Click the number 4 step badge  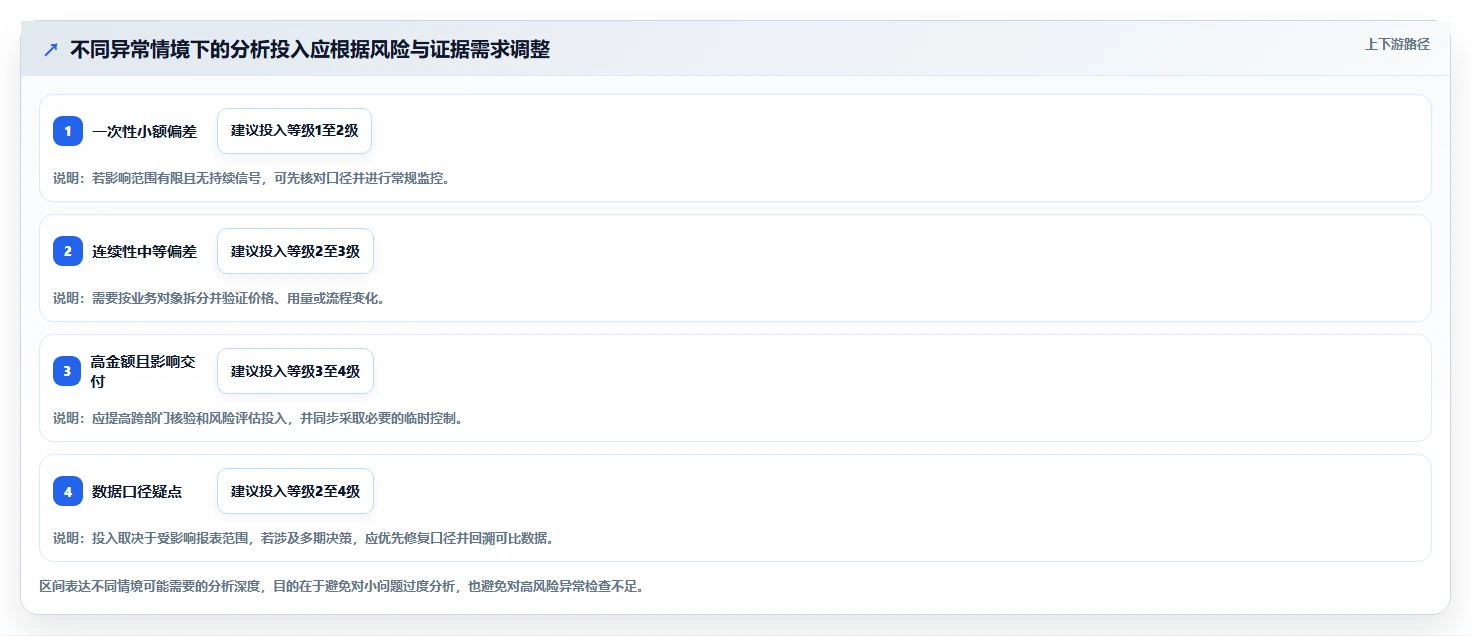coord(68,491)
